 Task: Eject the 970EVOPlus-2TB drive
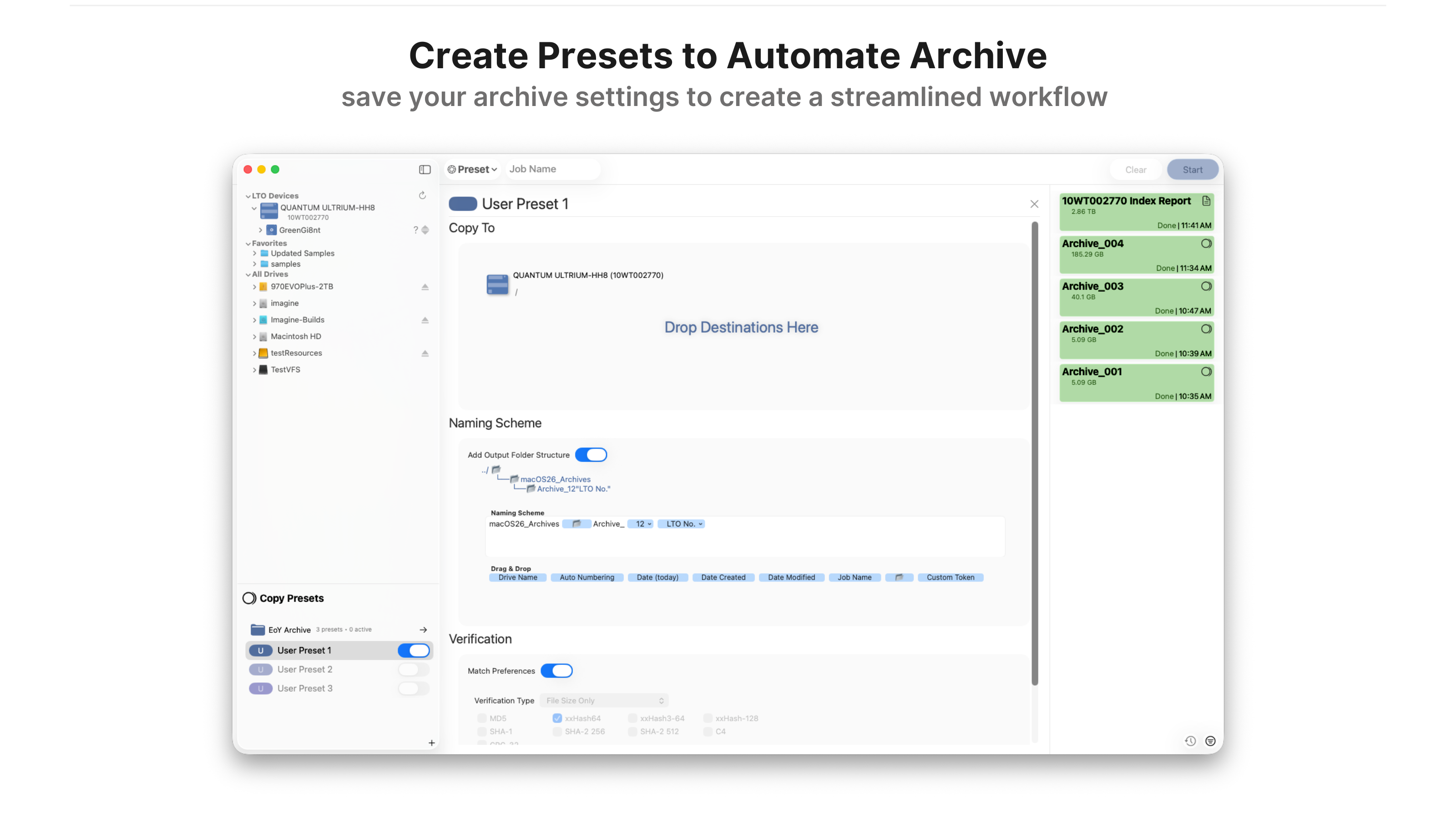(x=425, y=287)
